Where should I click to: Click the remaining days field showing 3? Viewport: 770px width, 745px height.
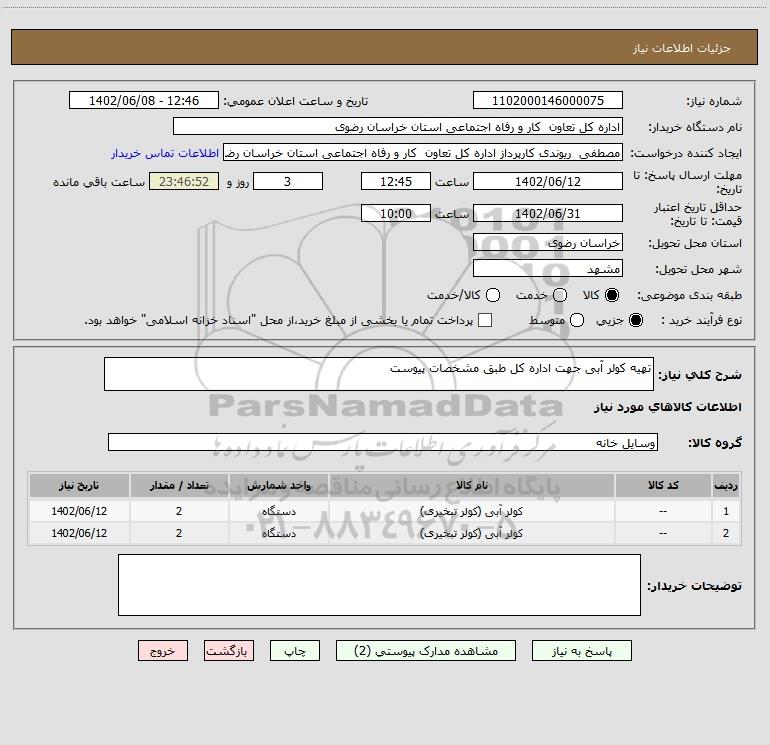pos(288,181)
